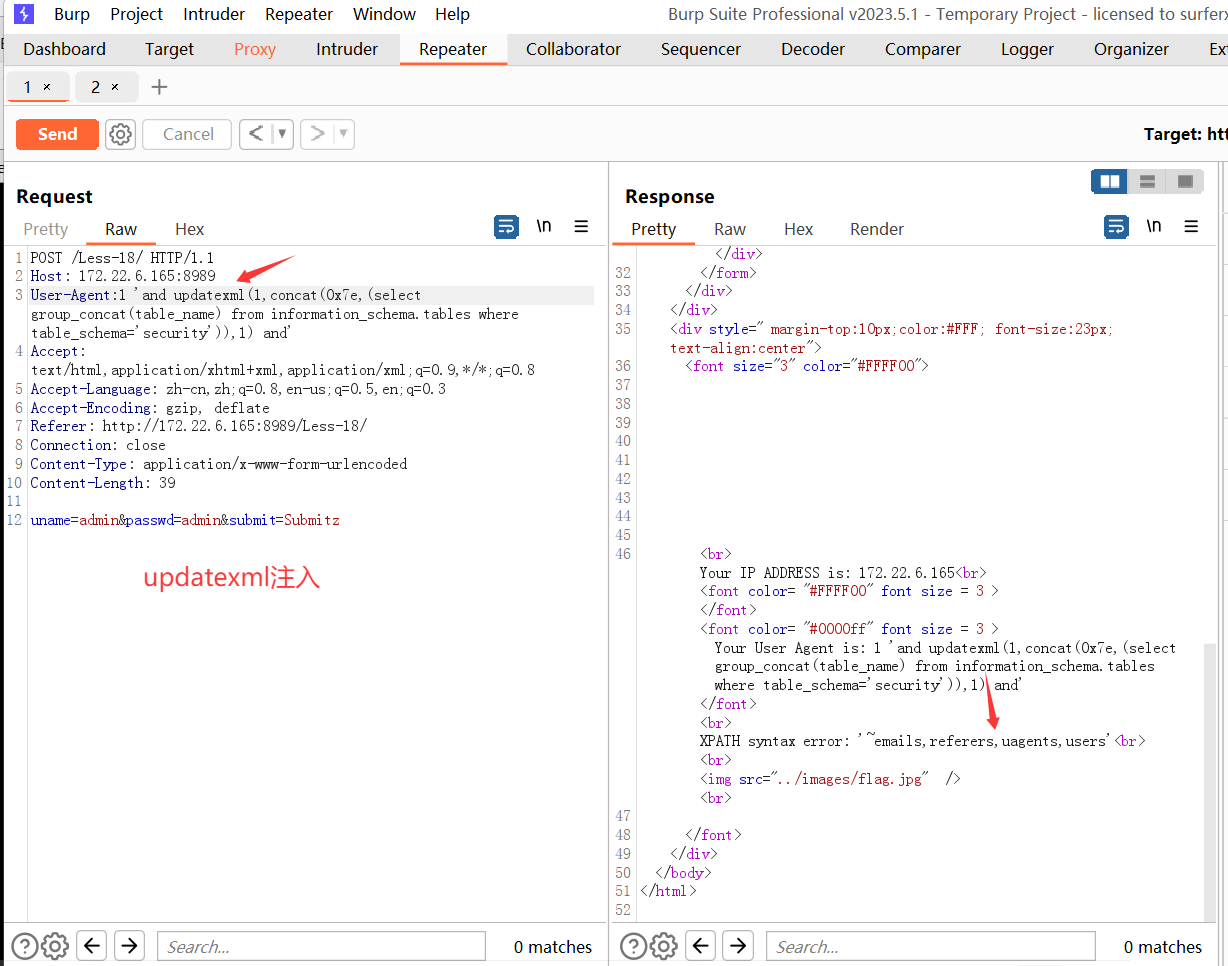Image resolution: width=1228 pixels, height=966 pixels.
Task: Switch to the Logger tab
Action: (1027, 49)
